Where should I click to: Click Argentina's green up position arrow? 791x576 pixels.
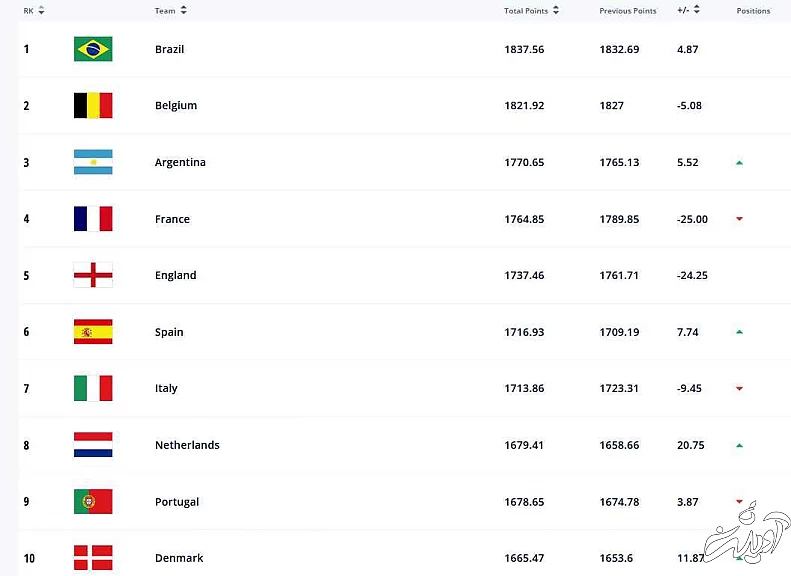coord(739,162)
